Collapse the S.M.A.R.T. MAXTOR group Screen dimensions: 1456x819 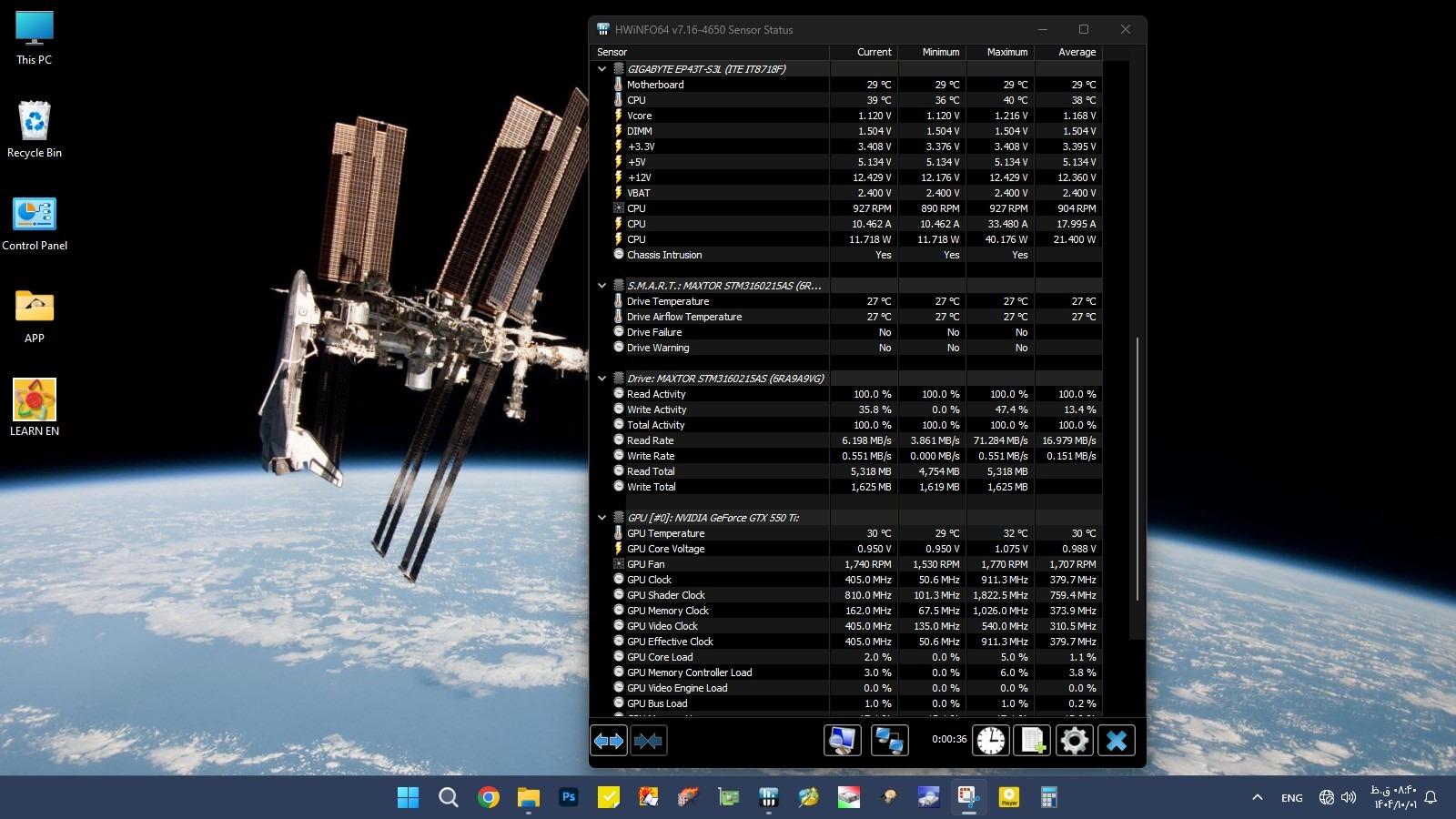[602, 286]
